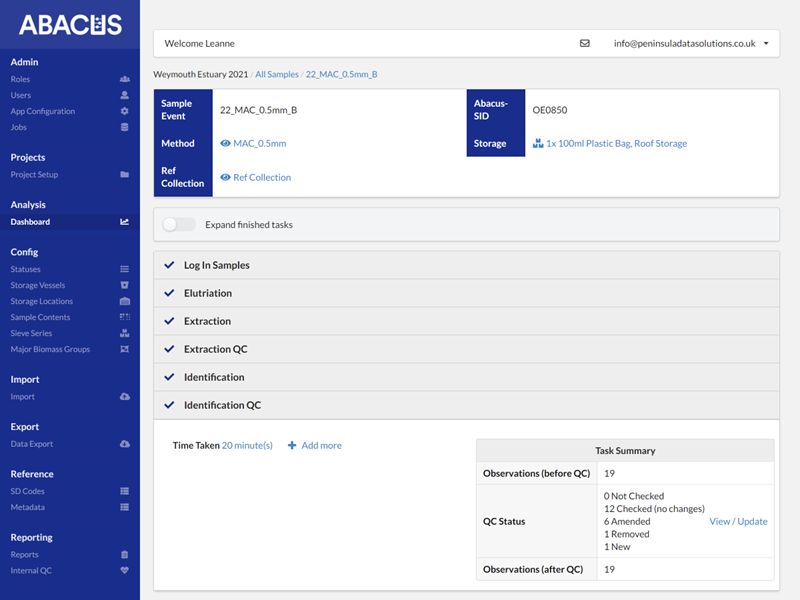The height and width of the screenshot is (600, 800).
Task: Click the Data Export cloud download icon
Action: (124, 444)
